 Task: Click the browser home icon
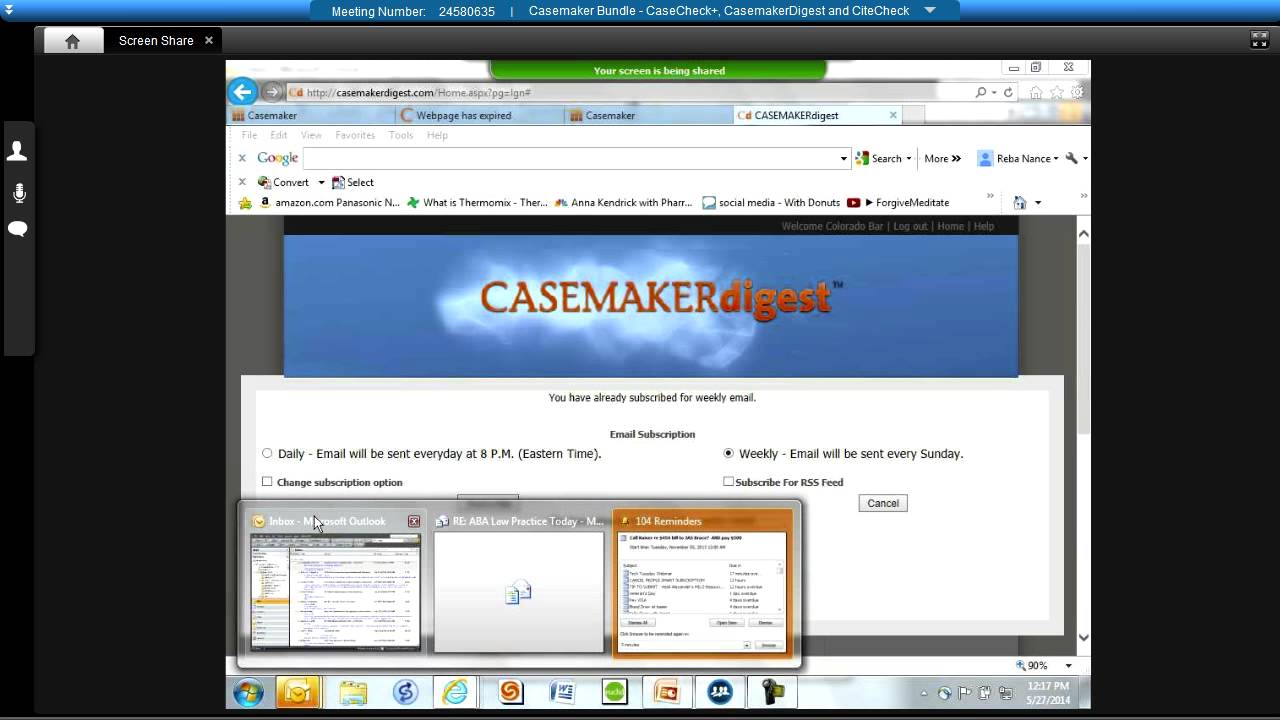1036,92
